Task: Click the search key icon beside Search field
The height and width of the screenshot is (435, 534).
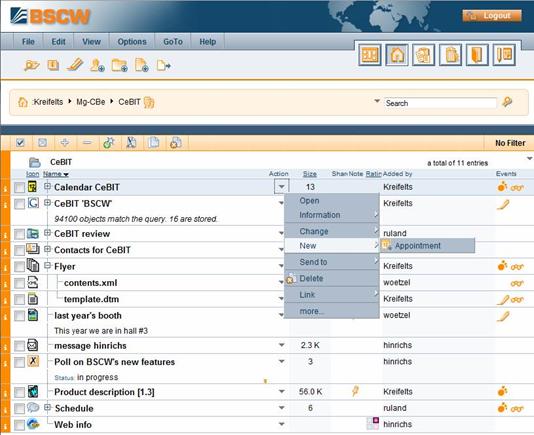Action: [507, 102]
